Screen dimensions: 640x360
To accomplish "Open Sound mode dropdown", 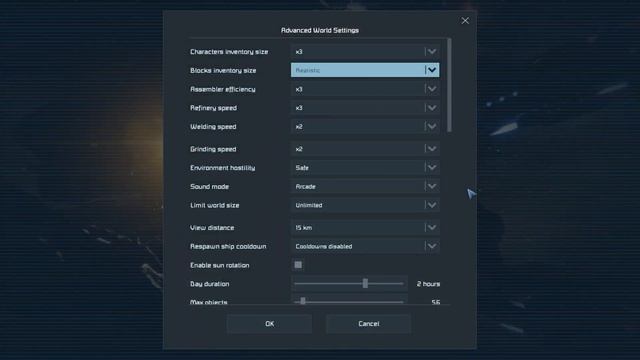I will point(365,187).
